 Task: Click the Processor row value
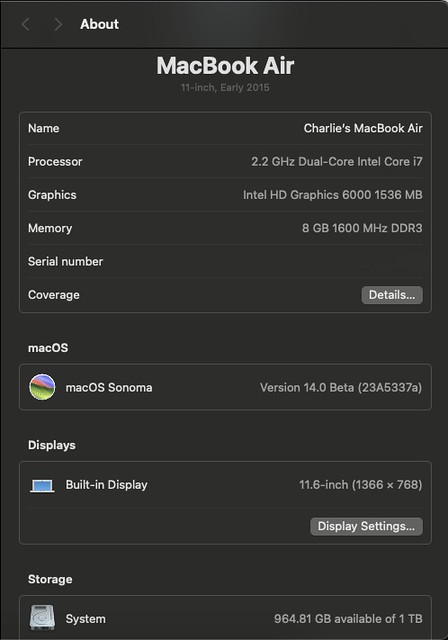pos(337,162)
